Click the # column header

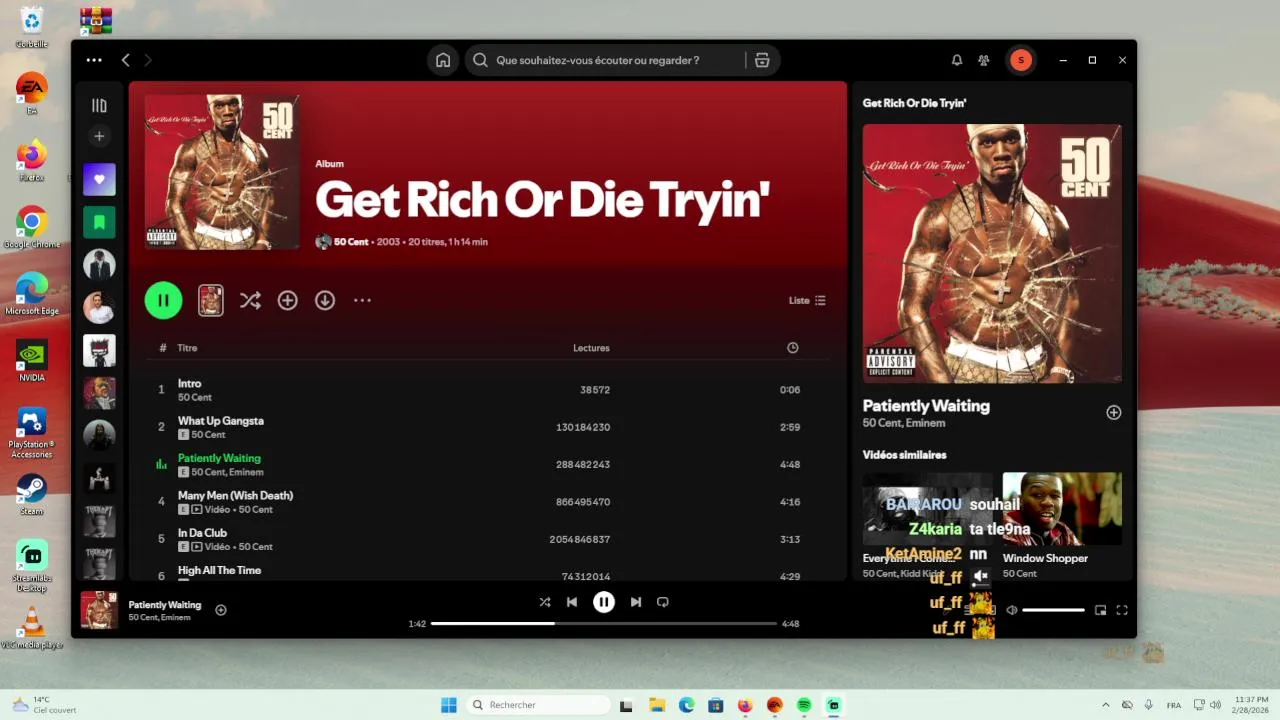pos(162,348)
